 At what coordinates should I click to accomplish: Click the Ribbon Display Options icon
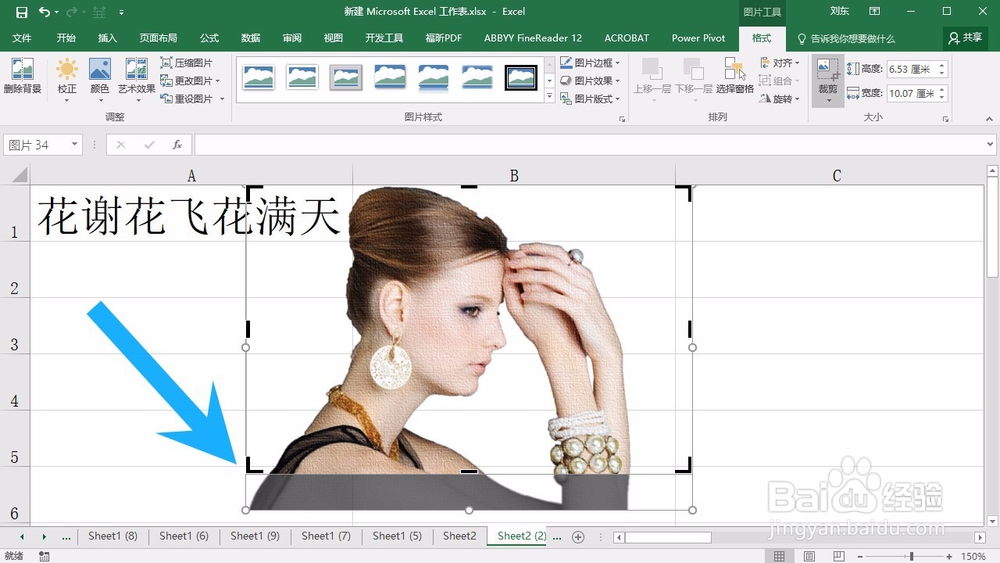pos(874,11)
